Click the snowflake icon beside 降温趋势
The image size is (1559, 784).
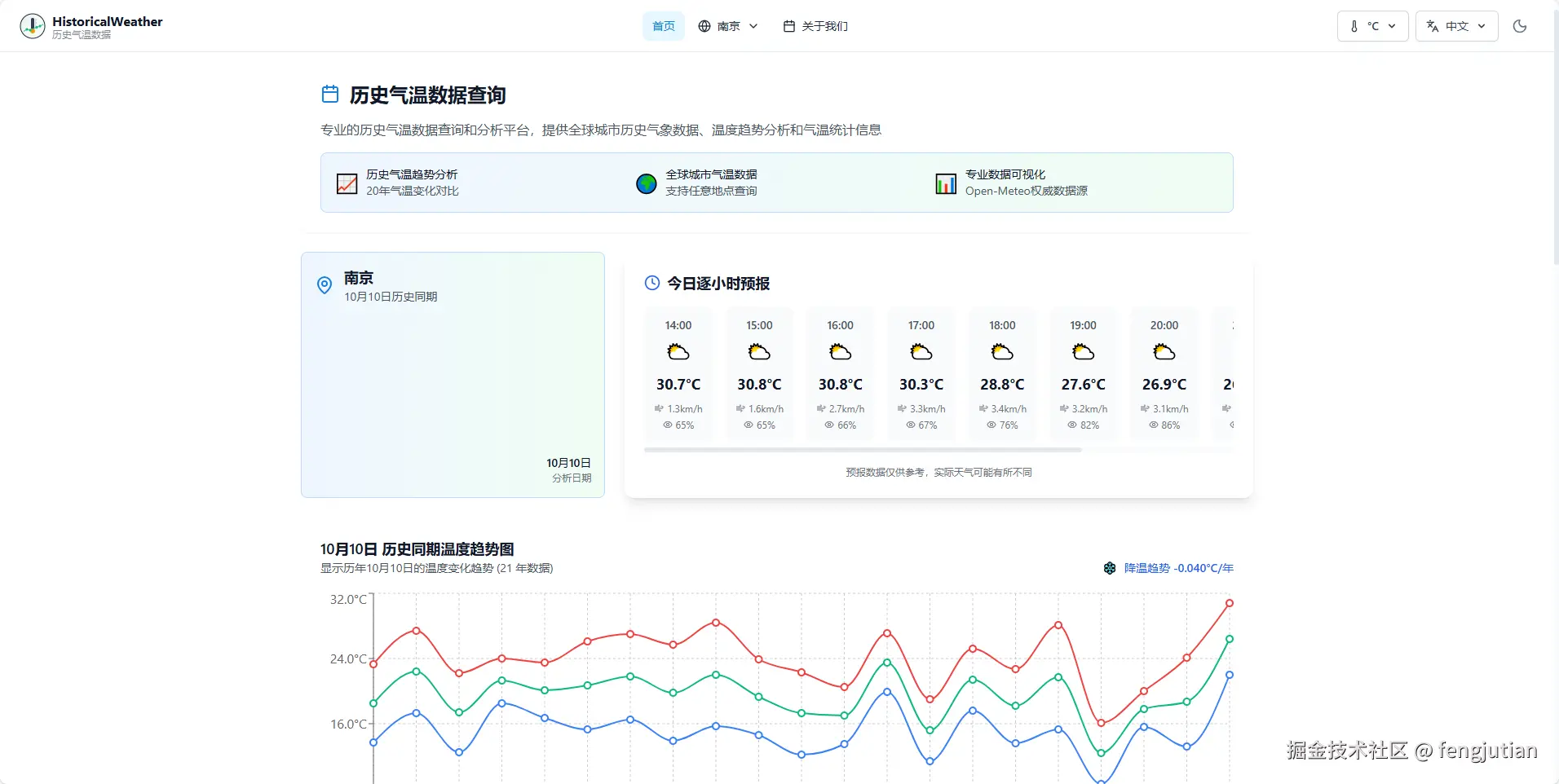coord(1110,568)
